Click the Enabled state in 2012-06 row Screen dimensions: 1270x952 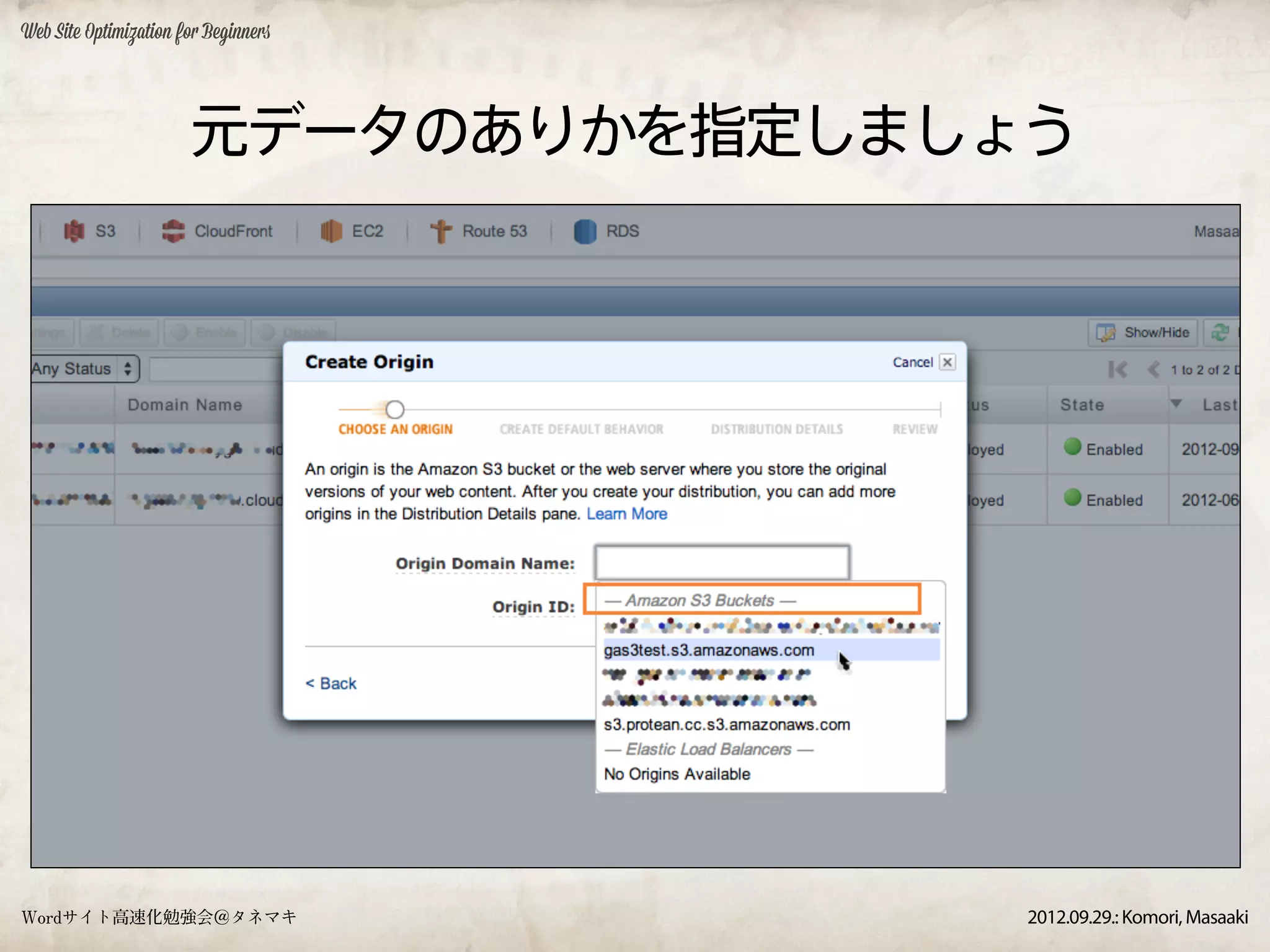pos(1103,500)
